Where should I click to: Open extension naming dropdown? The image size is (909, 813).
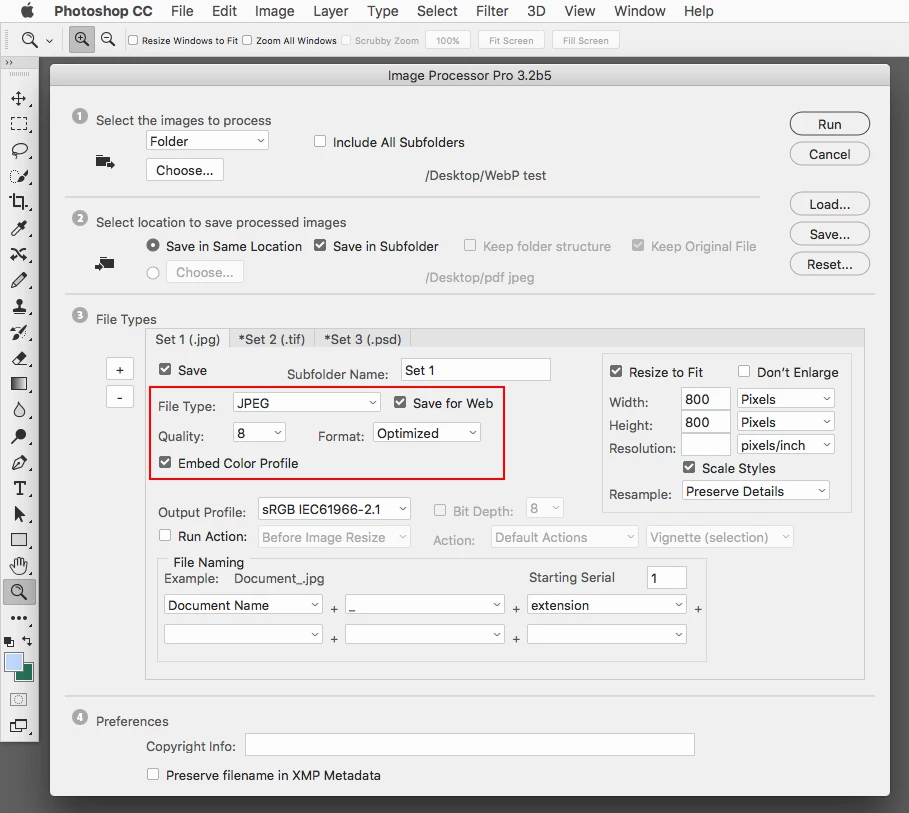pos(606,605)
